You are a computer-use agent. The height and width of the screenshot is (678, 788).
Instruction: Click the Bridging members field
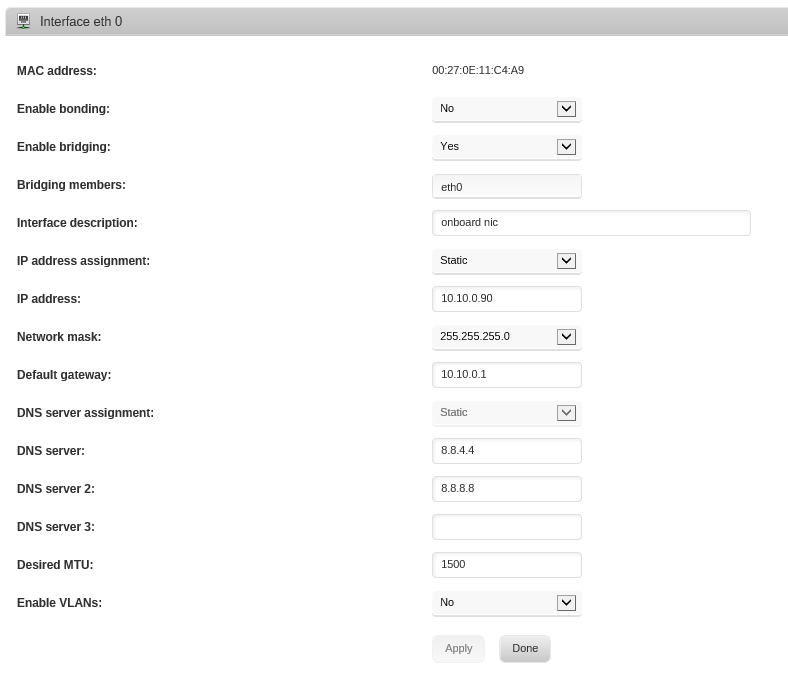[x=507, y=186]
